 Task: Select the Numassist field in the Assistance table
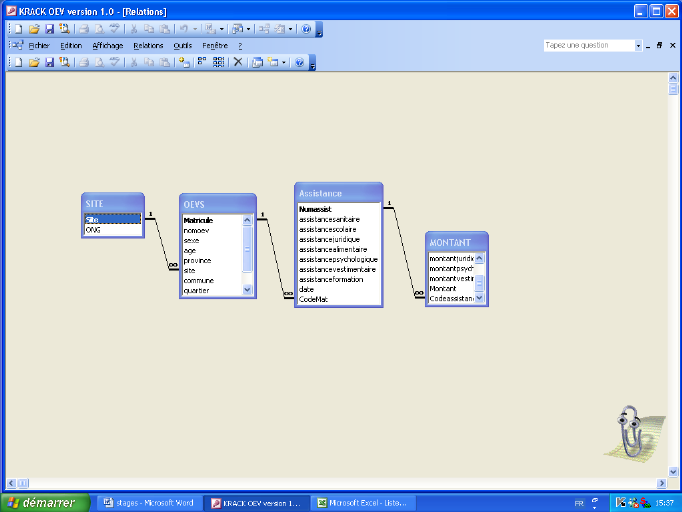(x=314, y=210)
